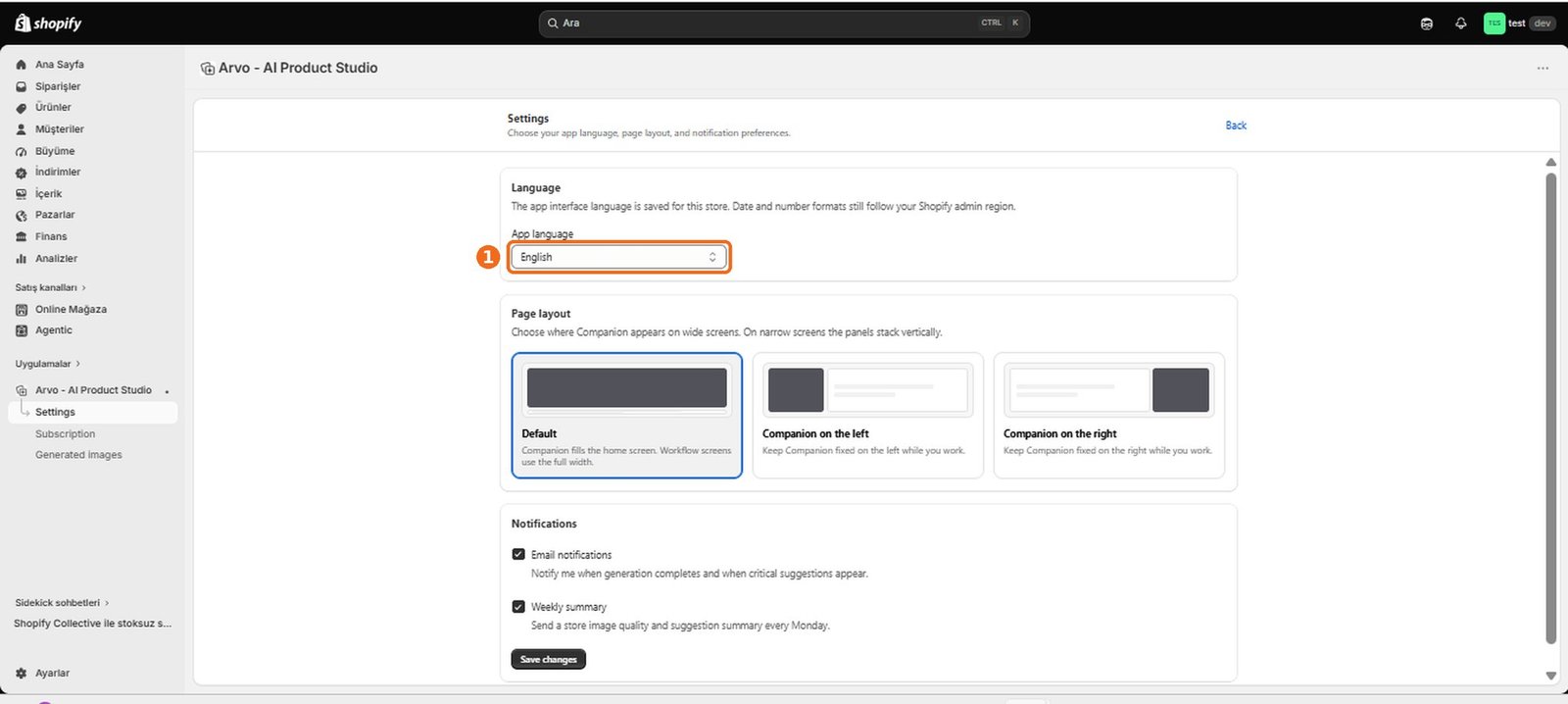Screen dimensions: 1568x704
Task: Click Save changes button
Action: 549,660
